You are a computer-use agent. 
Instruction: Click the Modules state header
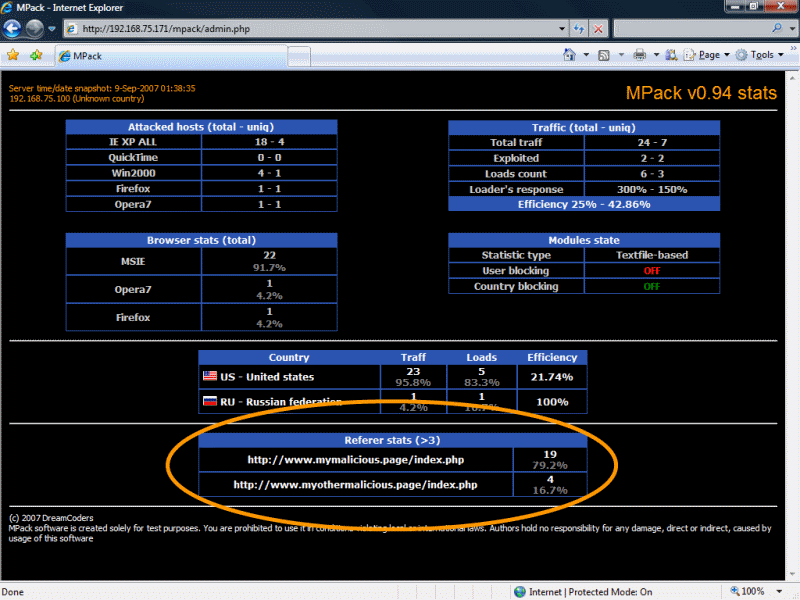pyautogui.click(x=584, y=240)
